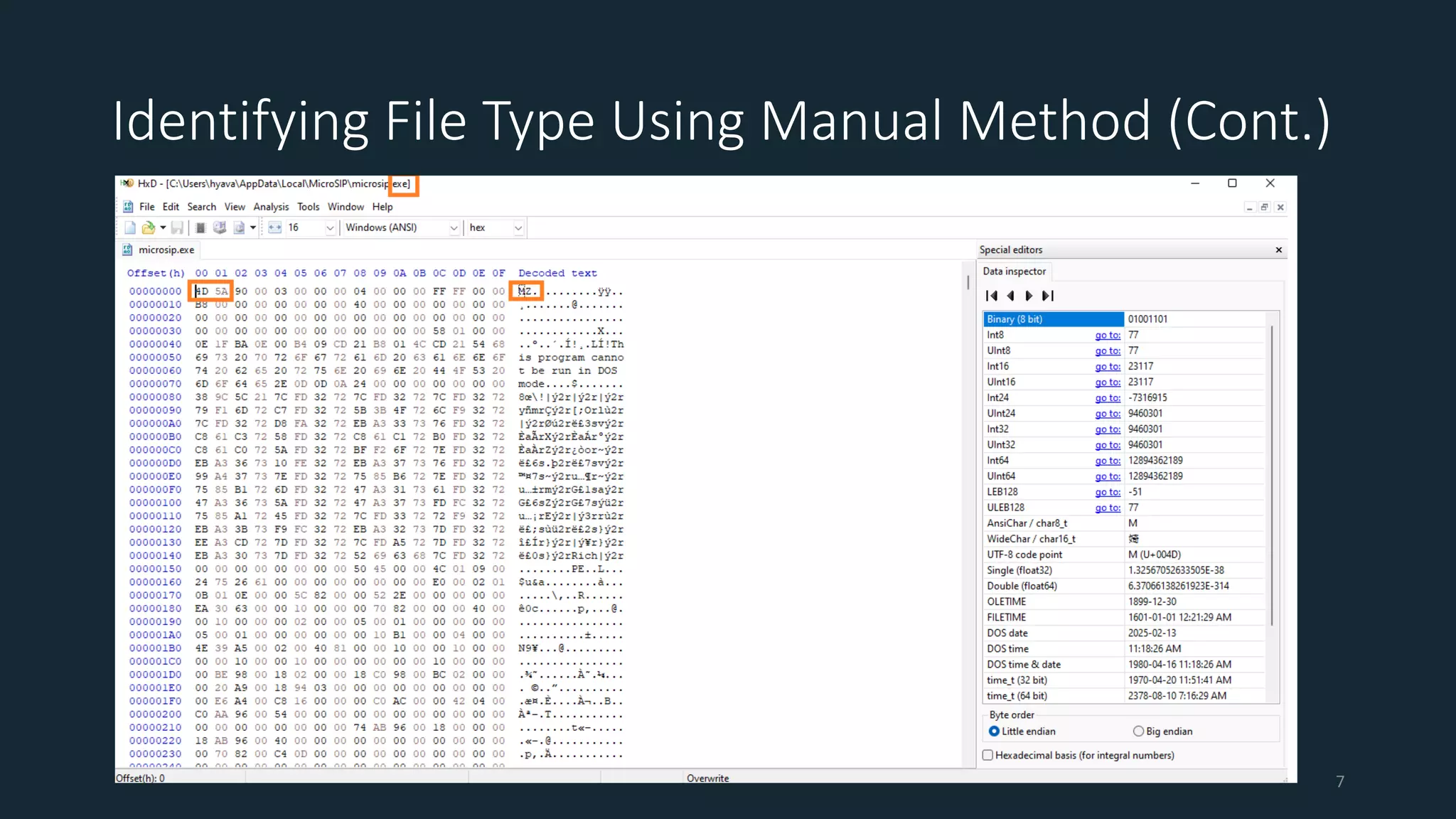Jump to last byte in Data inspector
This screenshot has width=1456, height=819.
tap(1048, 296)
